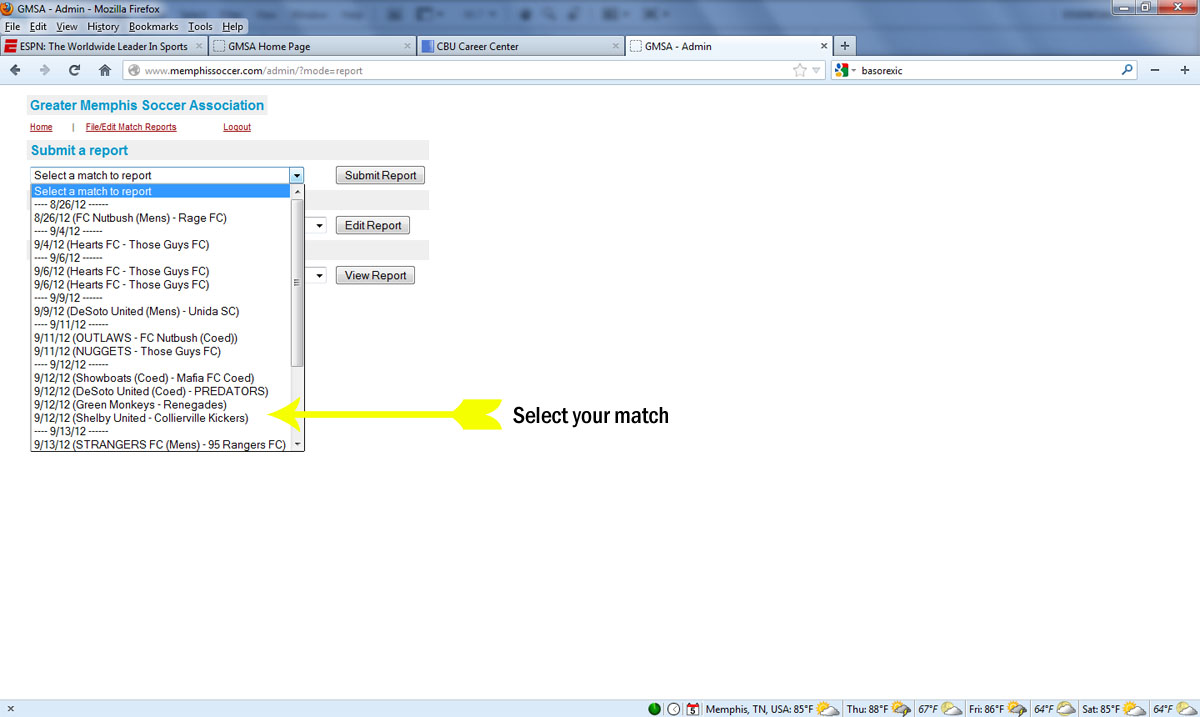Select Shelby United - Collierville Kickers match

coord(141,418)
